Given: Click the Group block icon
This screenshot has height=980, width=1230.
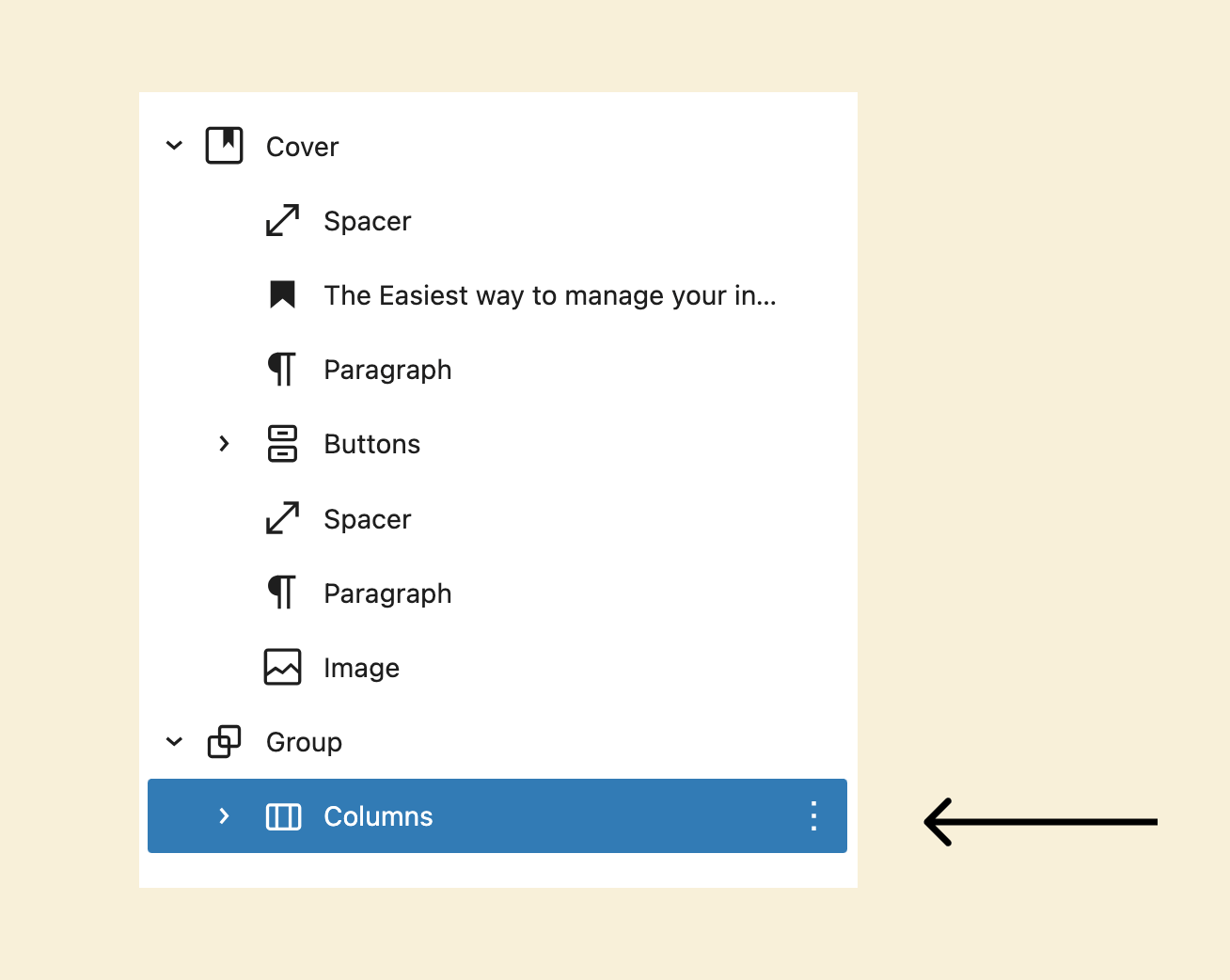Looking at the screenshot, I should 224,741.
